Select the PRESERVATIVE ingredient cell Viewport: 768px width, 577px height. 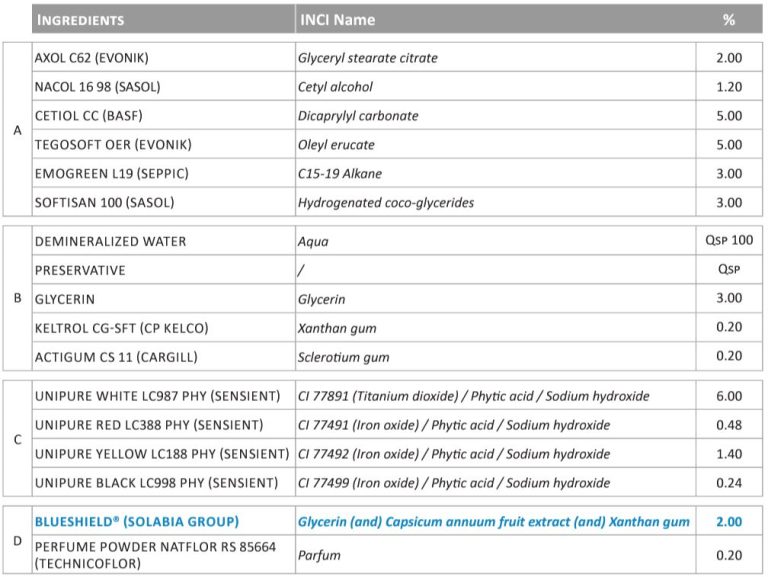click(x=80, y=270)
